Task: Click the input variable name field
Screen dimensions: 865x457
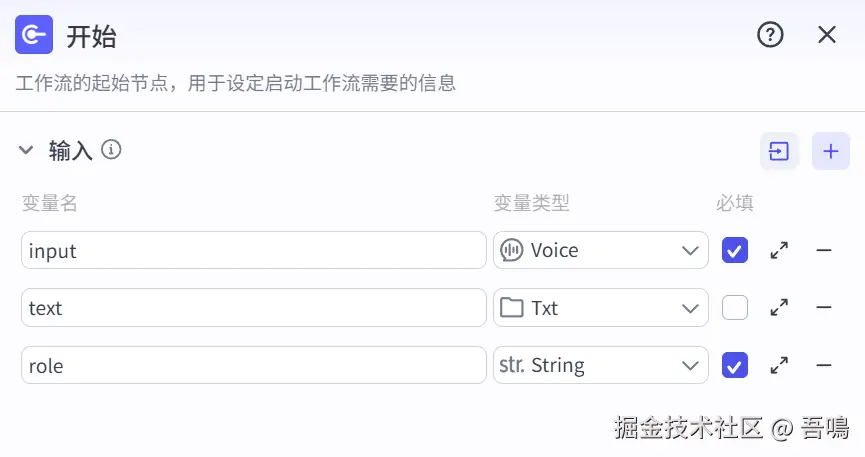Action: [253, 250]
